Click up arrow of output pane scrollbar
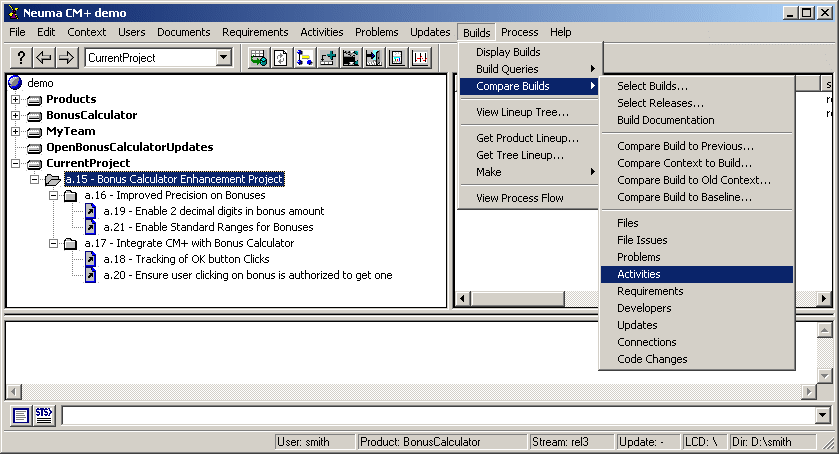The height and width of the screenshot is (454, 839). coord(824,330)
